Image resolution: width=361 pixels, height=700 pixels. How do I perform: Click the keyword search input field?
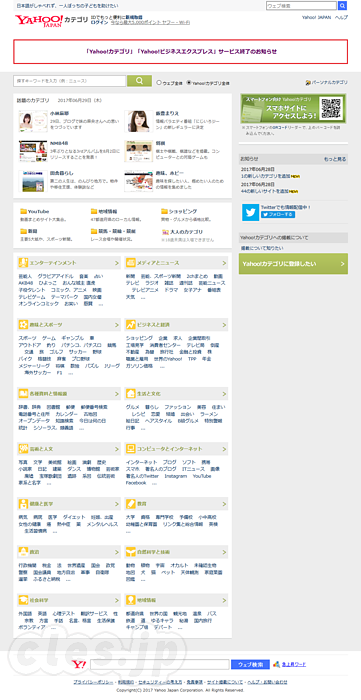click(x=70, y=81)
